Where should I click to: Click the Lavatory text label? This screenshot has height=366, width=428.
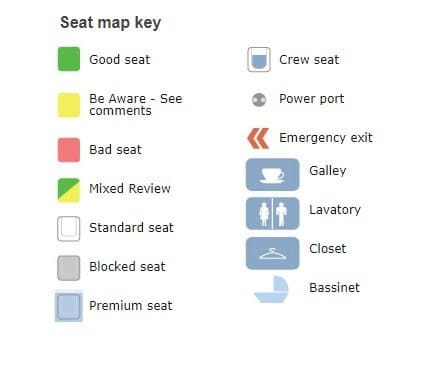click(x=335, y=210)
